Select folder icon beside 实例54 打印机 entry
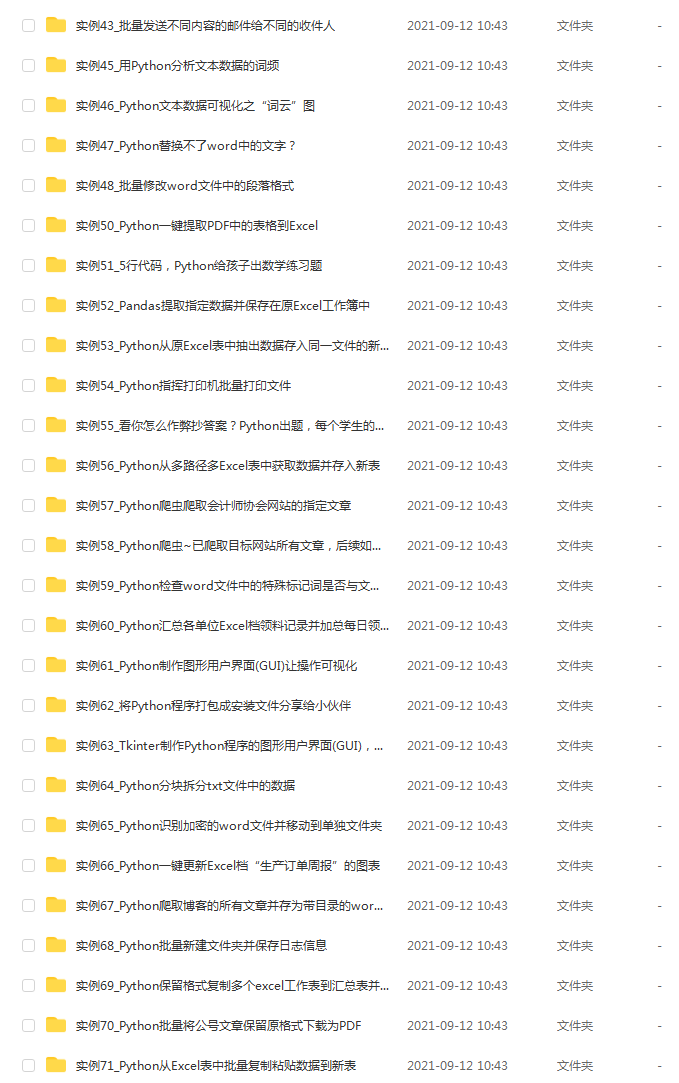 click(56, 385)
